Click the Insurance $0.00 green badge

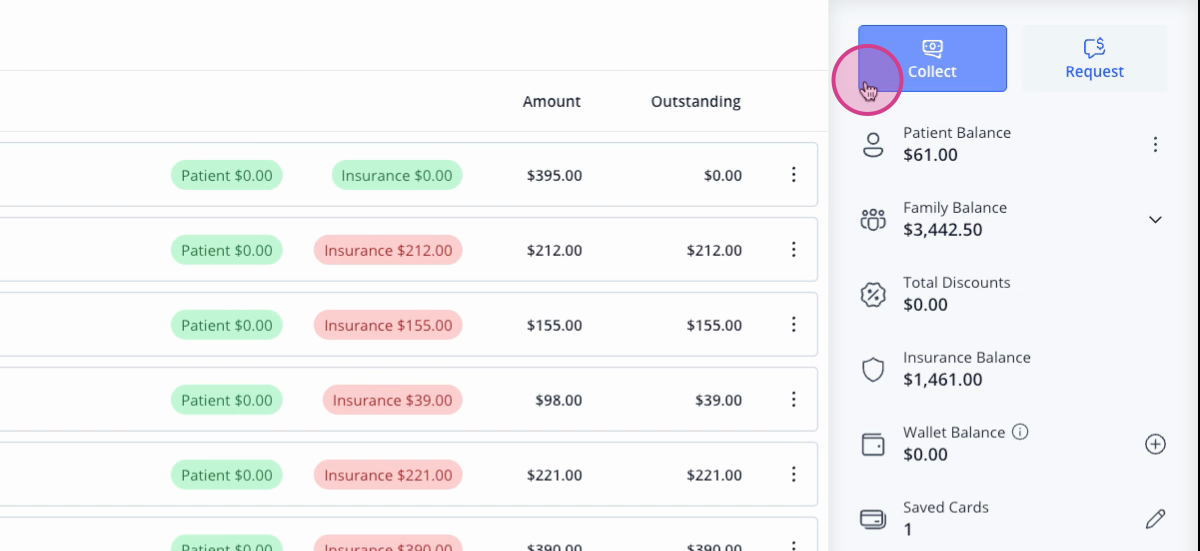tap(397, 175)
